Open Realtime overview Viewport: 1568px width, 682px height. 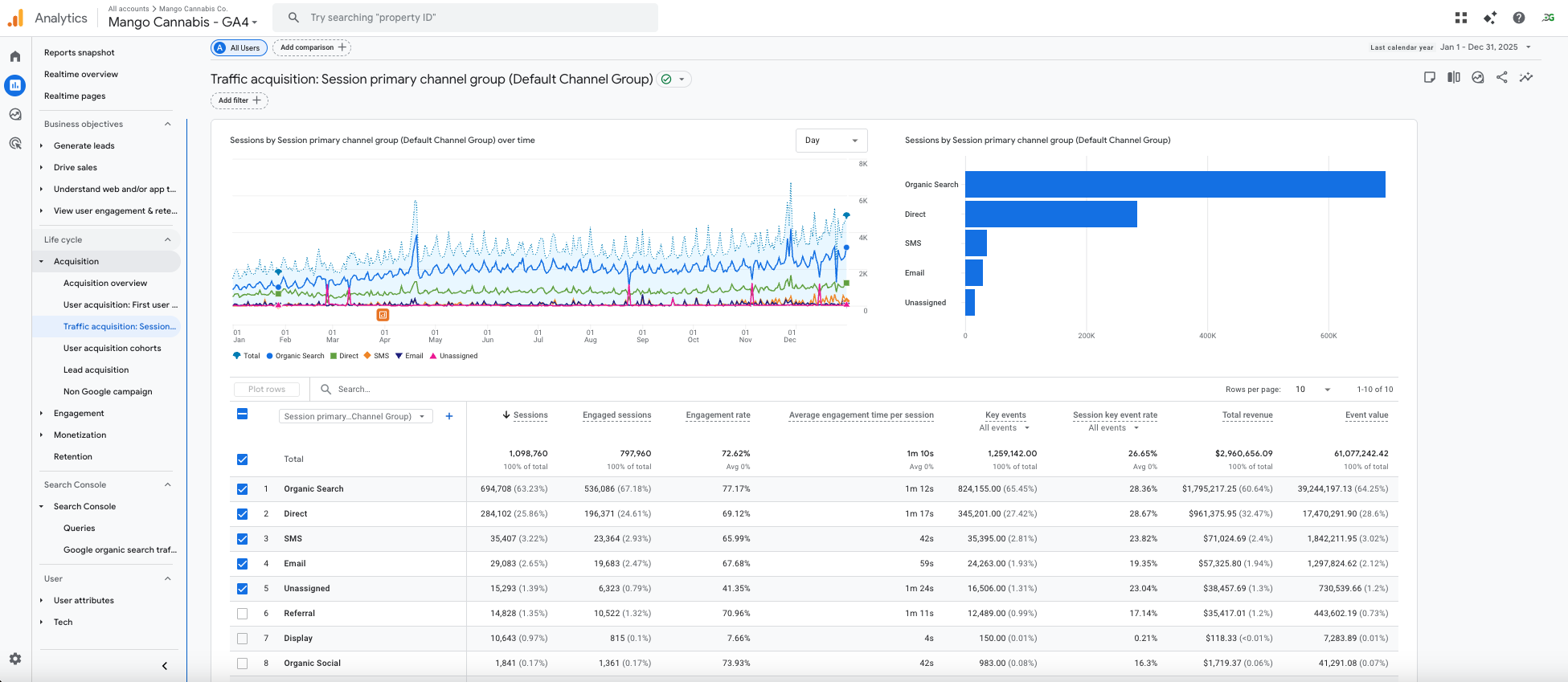click(81, 74)
